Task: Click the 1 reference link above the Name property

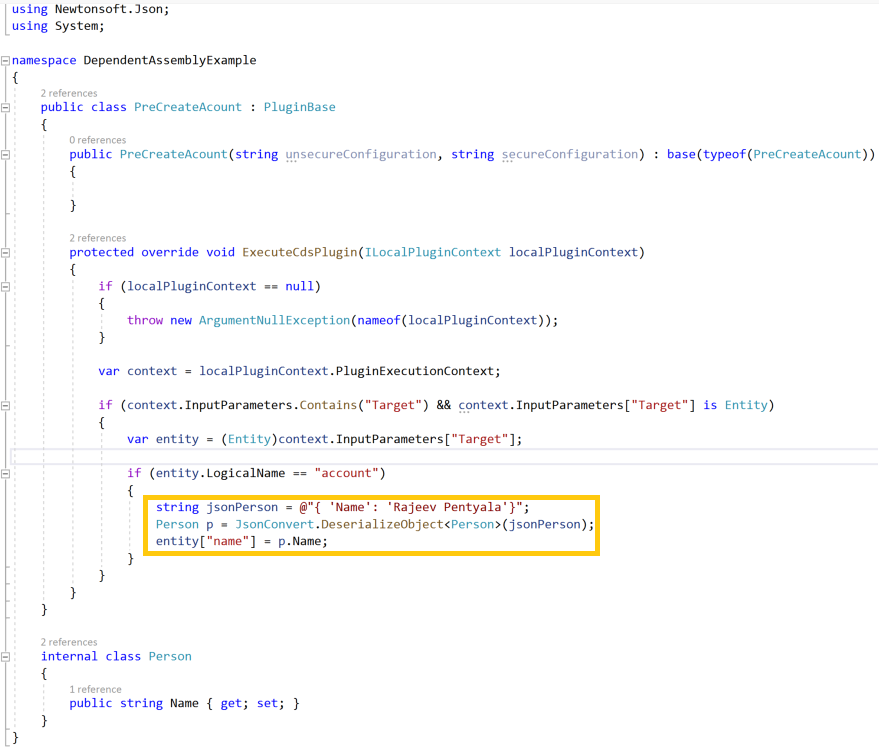Action: click(x=95, y=689)
